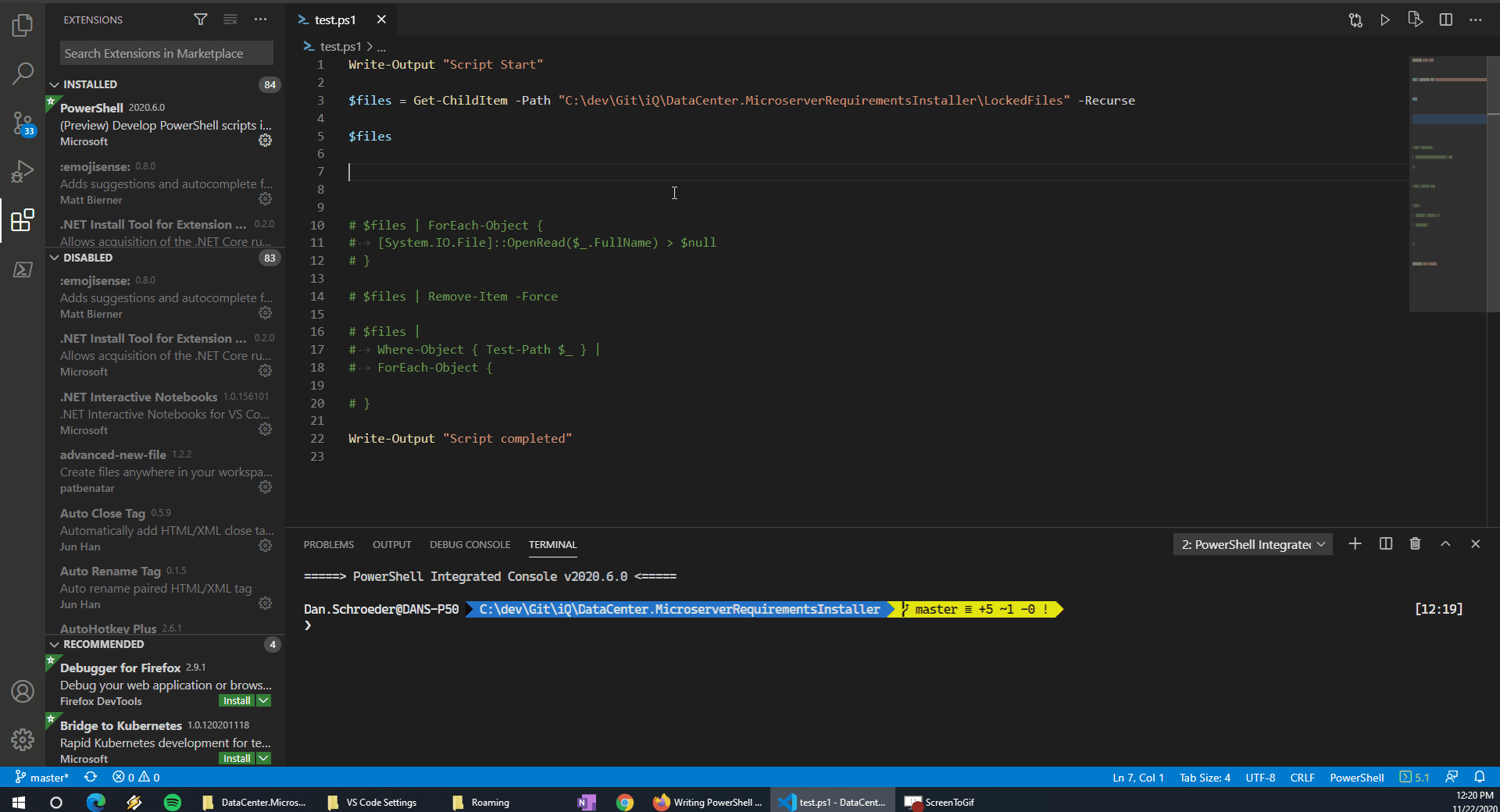The image size is (1500, 812).
Task: Open the Manage gear for PowerShell extension
Action: pyautogui.click(x=266, y=141)
